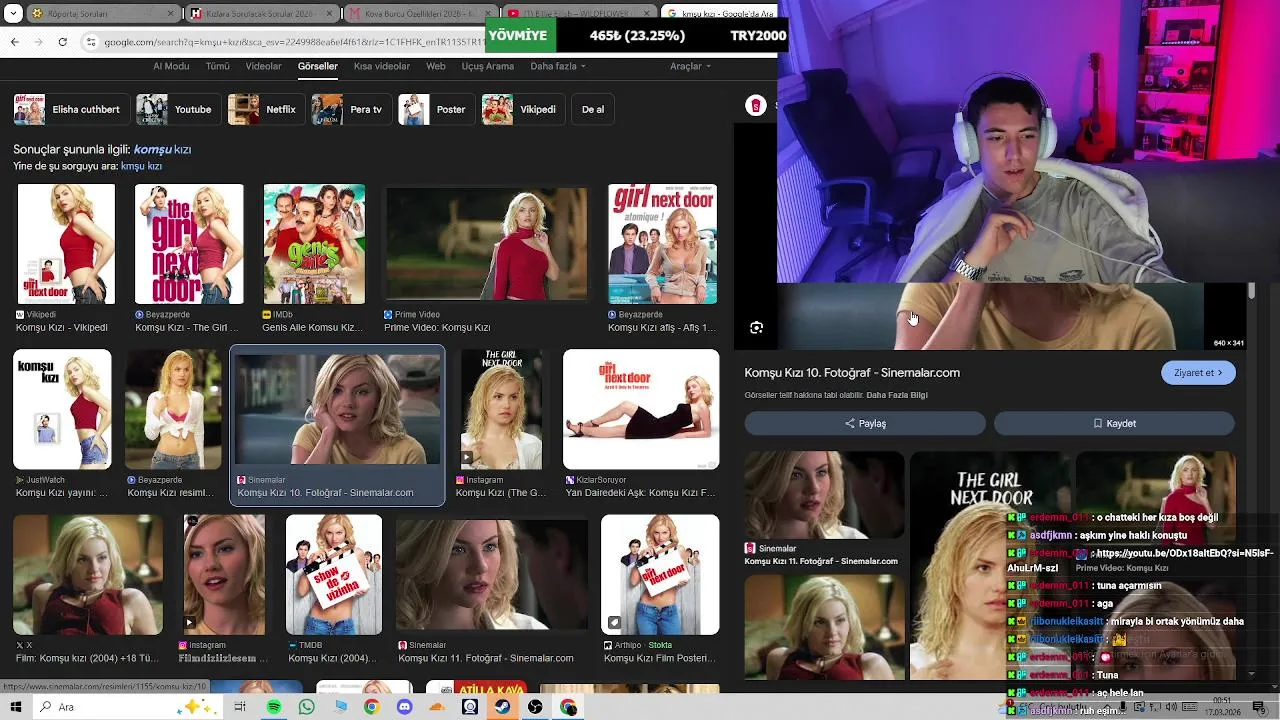Filter images by Youtube chip
Screen dimensions: 1280x720
point(176,109)
